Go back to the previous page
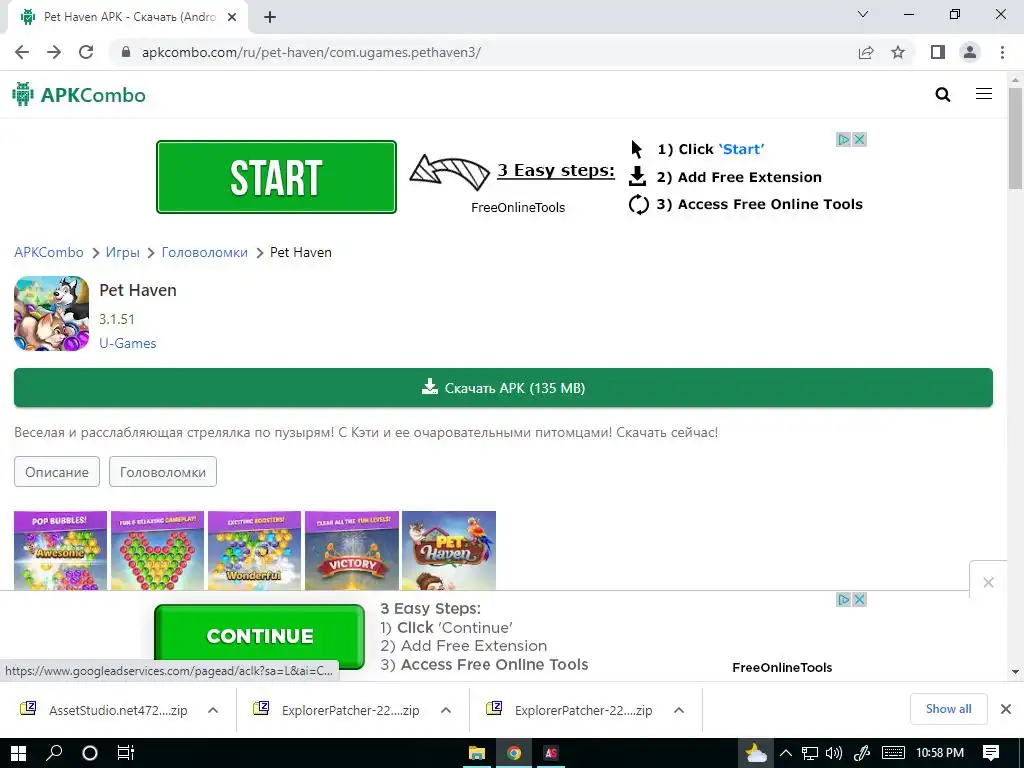The height and width of the screenshot is (768, 1024). (22, 52)
